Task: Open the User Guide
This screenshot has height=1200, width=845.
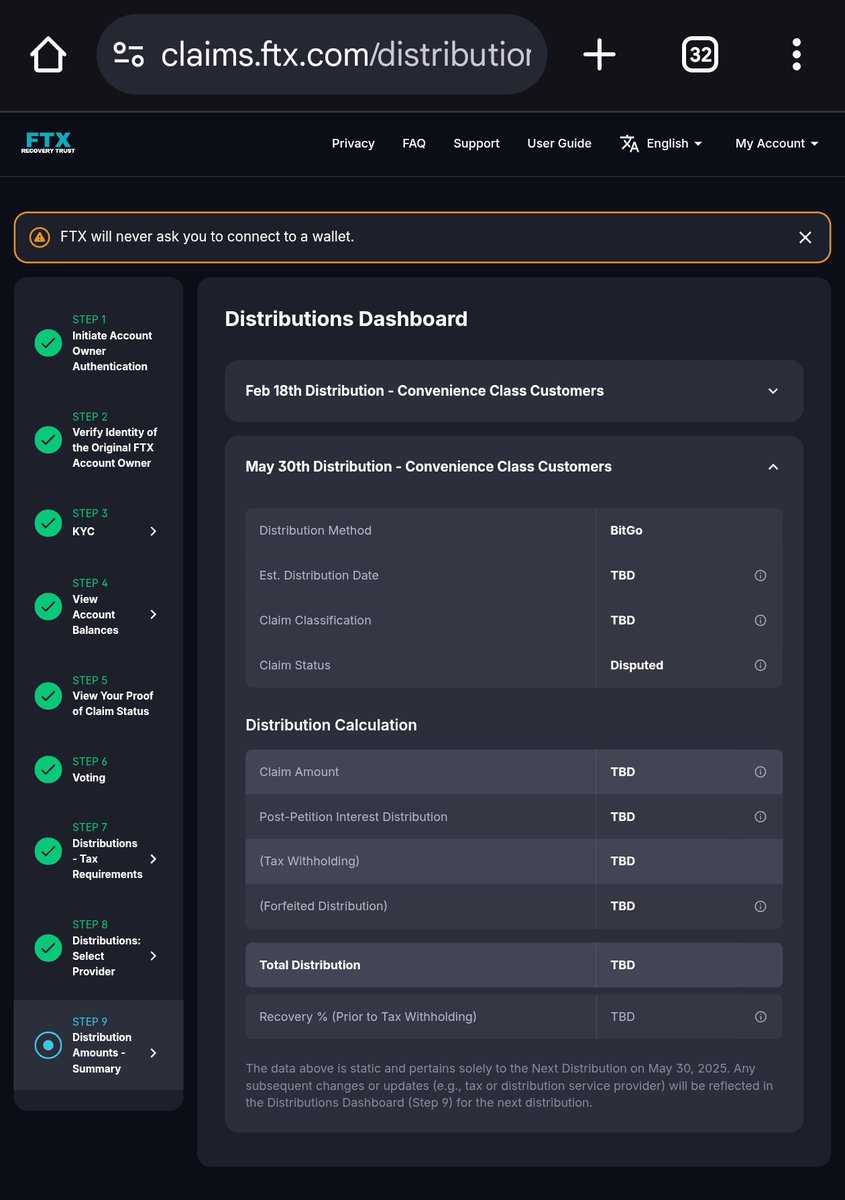Action: (559, 144)
